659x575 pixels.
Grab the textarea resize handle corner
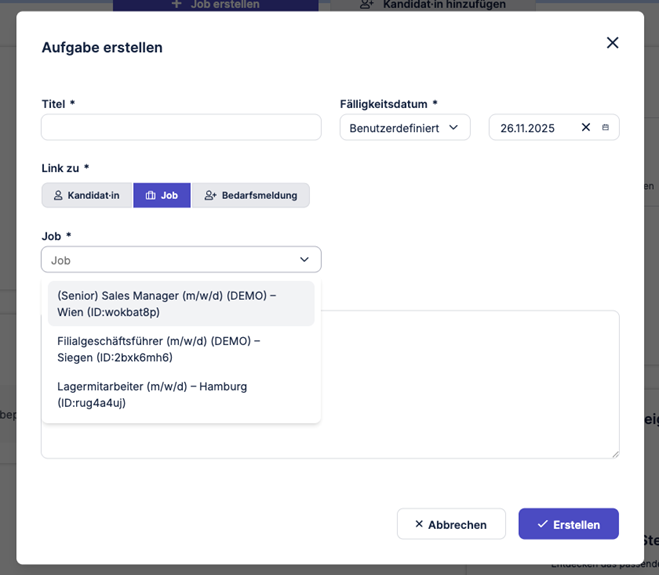(615, 454)
